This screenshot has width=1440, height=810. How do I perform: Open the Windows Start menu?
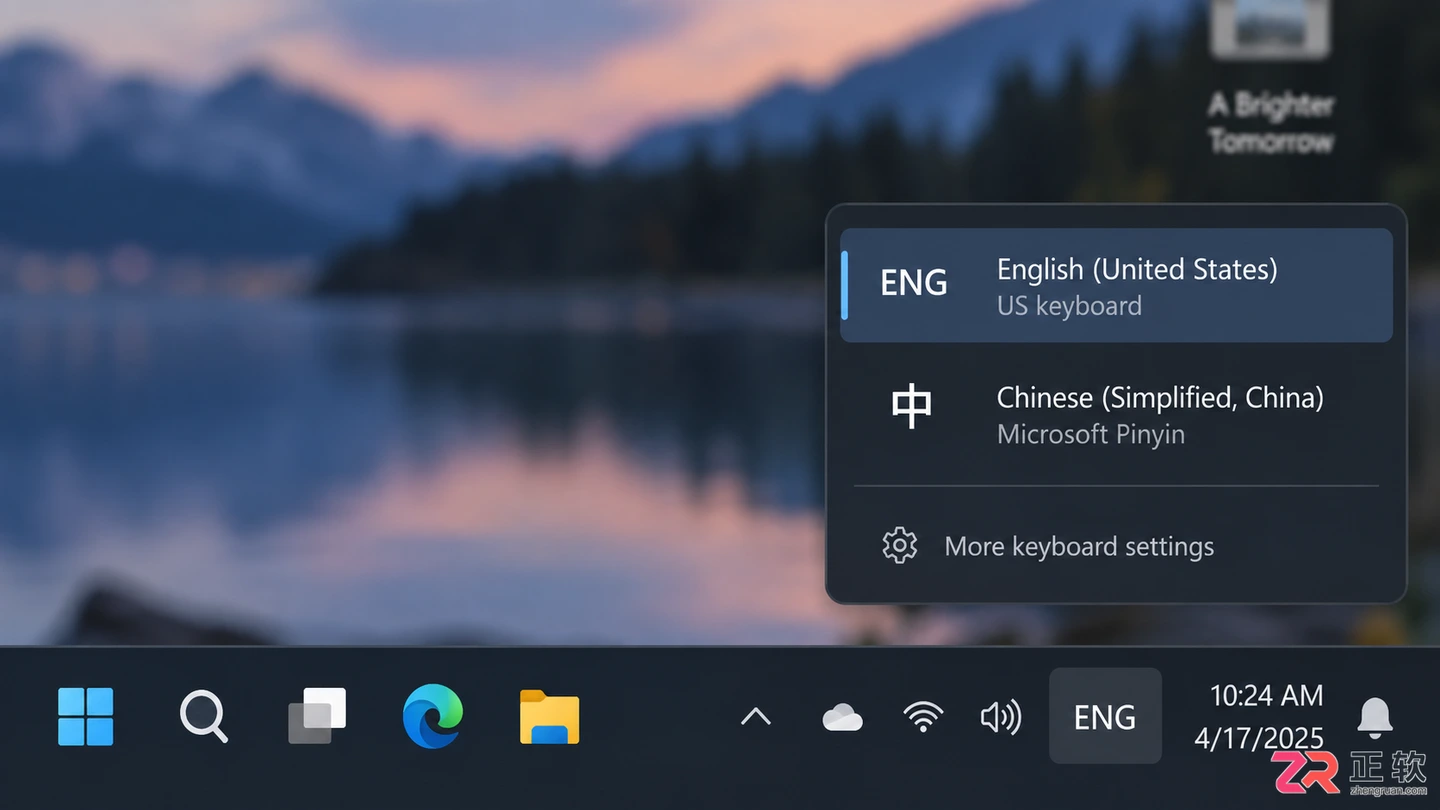[85, 716]
